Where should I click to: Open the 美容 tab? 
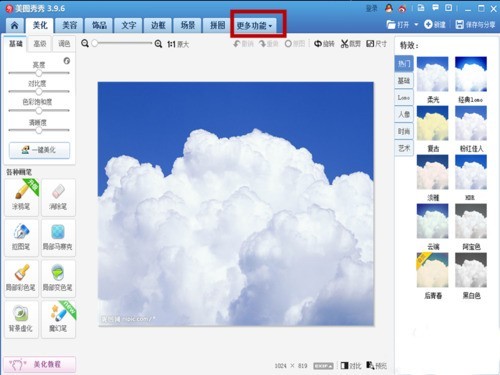(69, 25)
